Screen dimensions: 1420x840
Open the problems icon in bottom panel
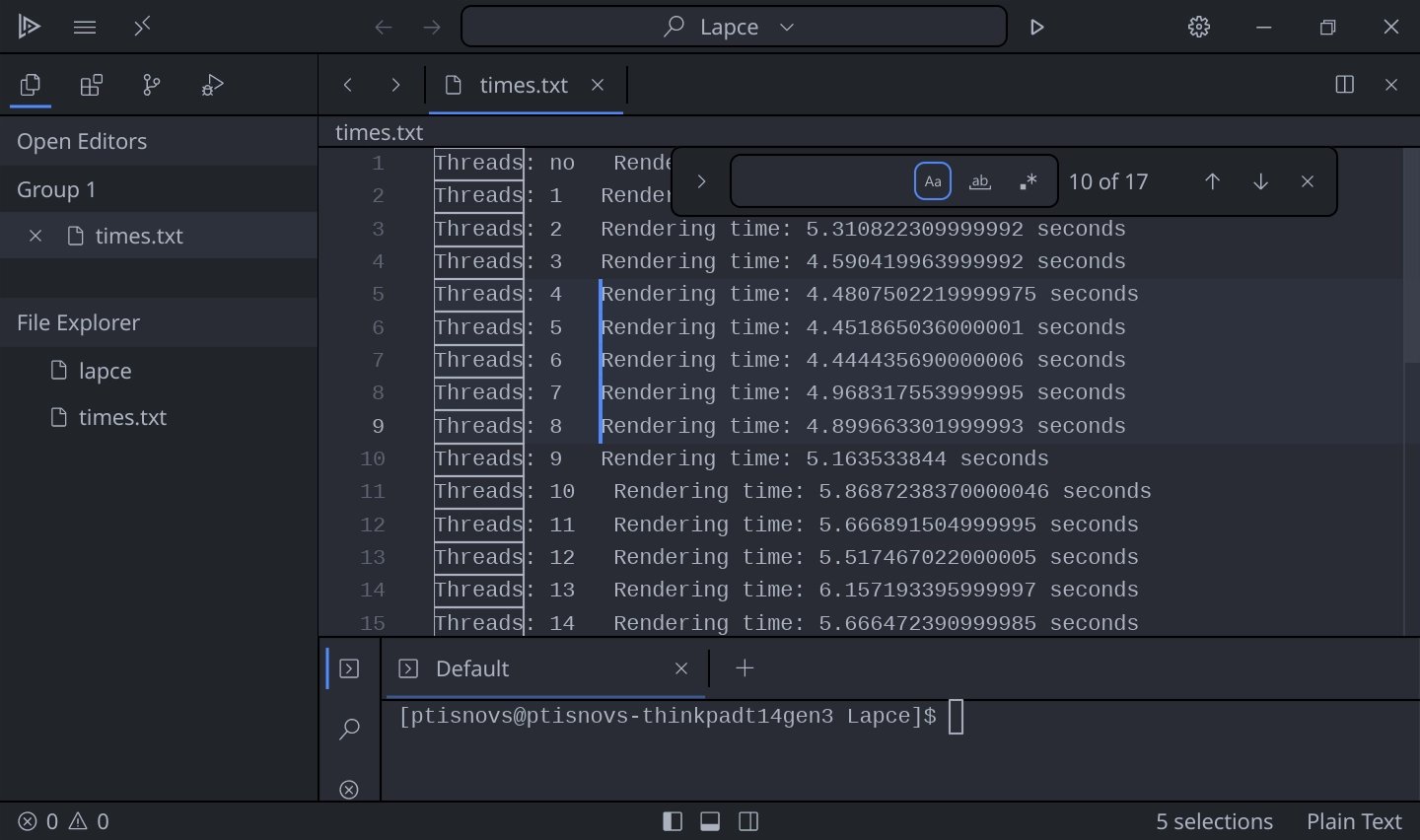(349, 789)
